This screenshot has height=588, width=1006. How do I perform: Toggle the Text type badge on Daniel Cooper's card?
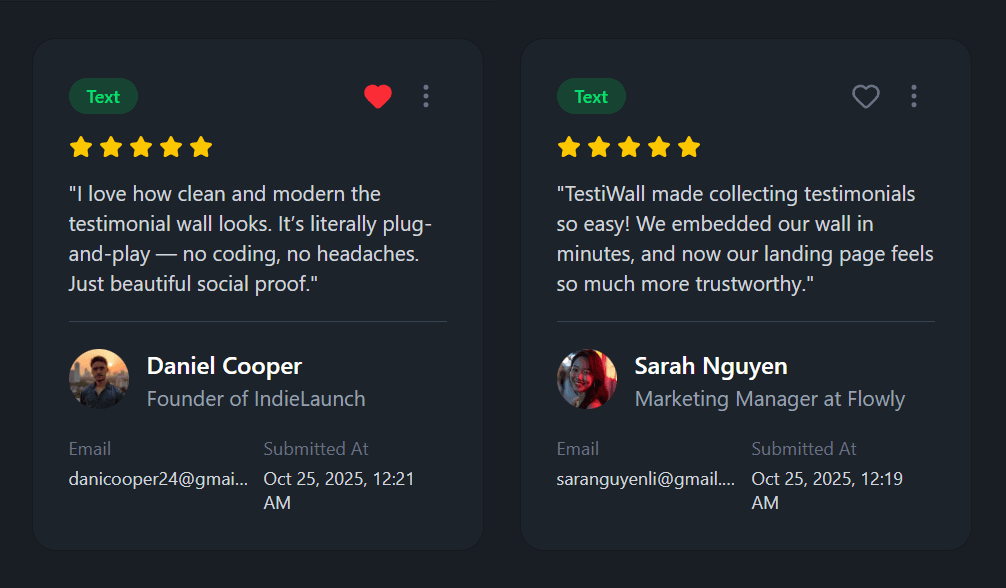pos(103,96)
